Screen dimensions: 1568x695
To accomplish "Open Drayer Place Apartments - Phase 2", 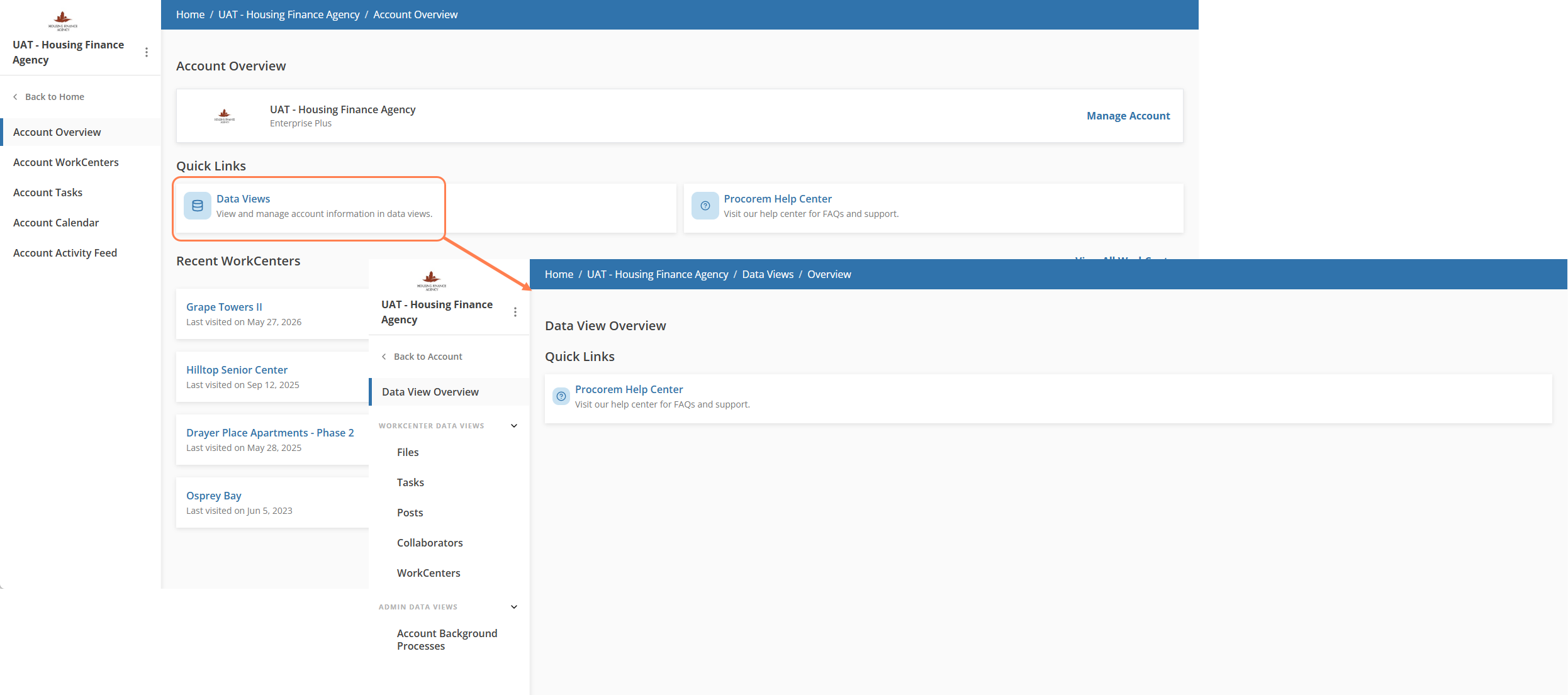I will point(270,433).
